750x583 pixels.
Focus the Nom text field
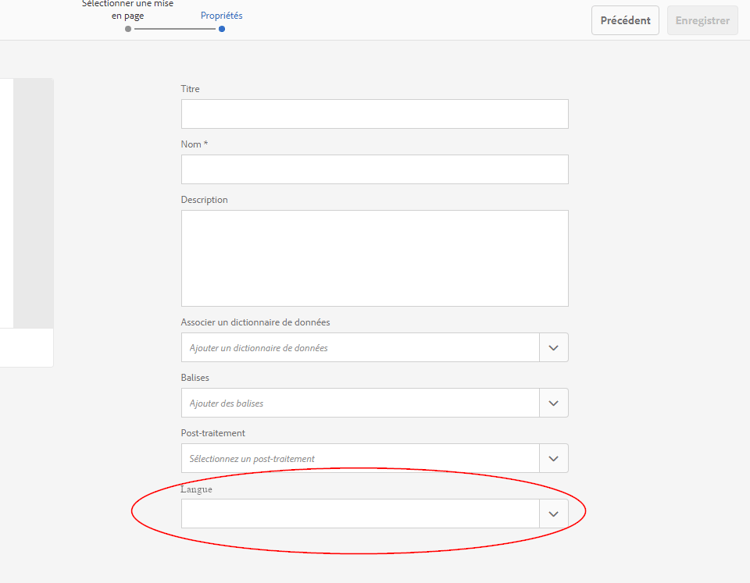(x=375, y=169)
